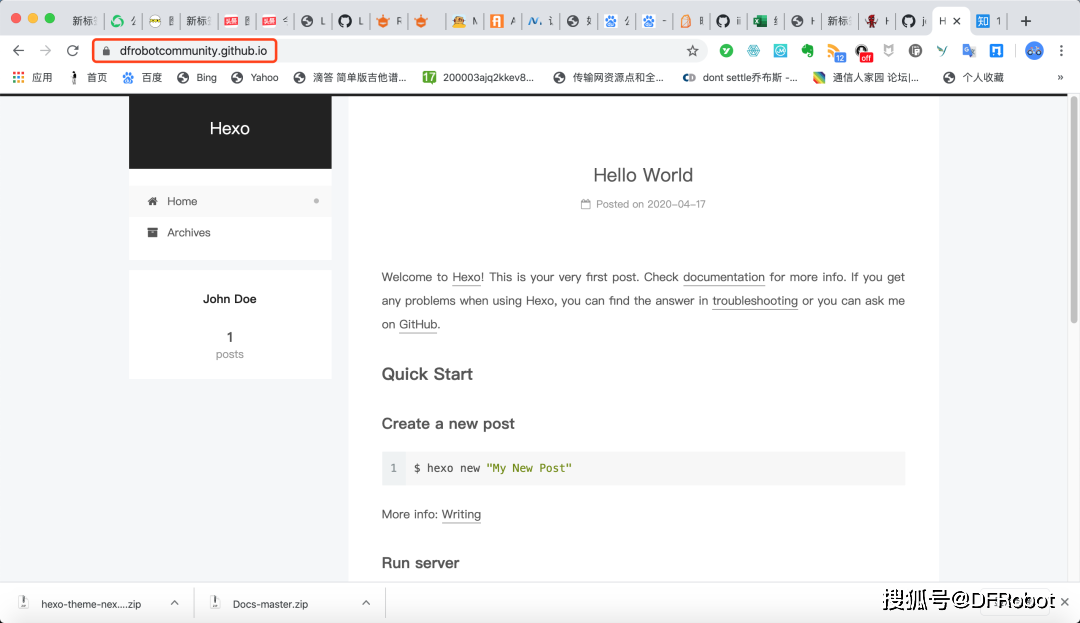This screenshot has height=623, width=1080.
Task: Click the browser forward arrow
Action: [45, 51]
